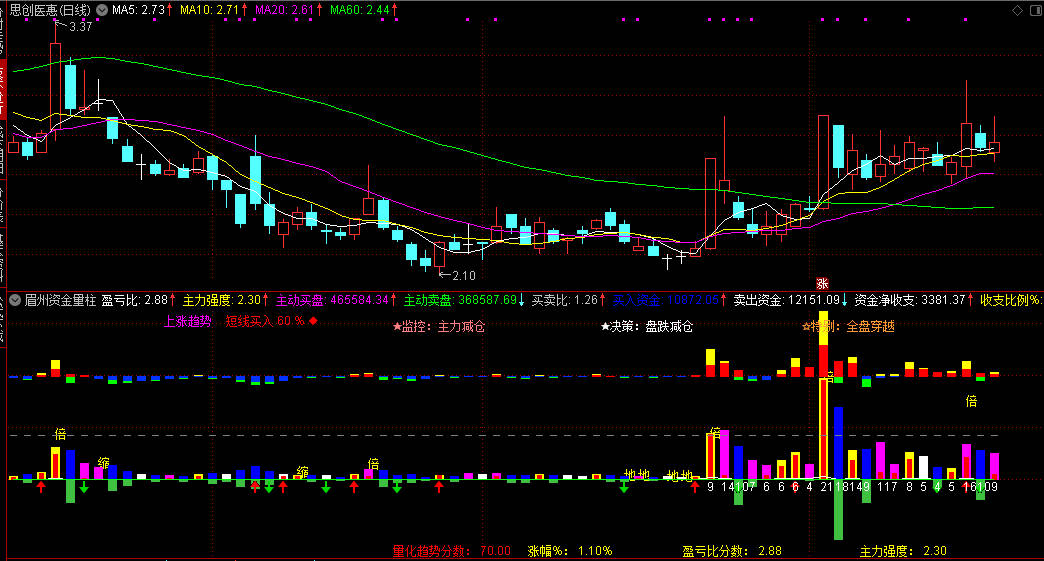Click the diamond icon at top right
This screenshot has height=561, width=1044.
1017,10
